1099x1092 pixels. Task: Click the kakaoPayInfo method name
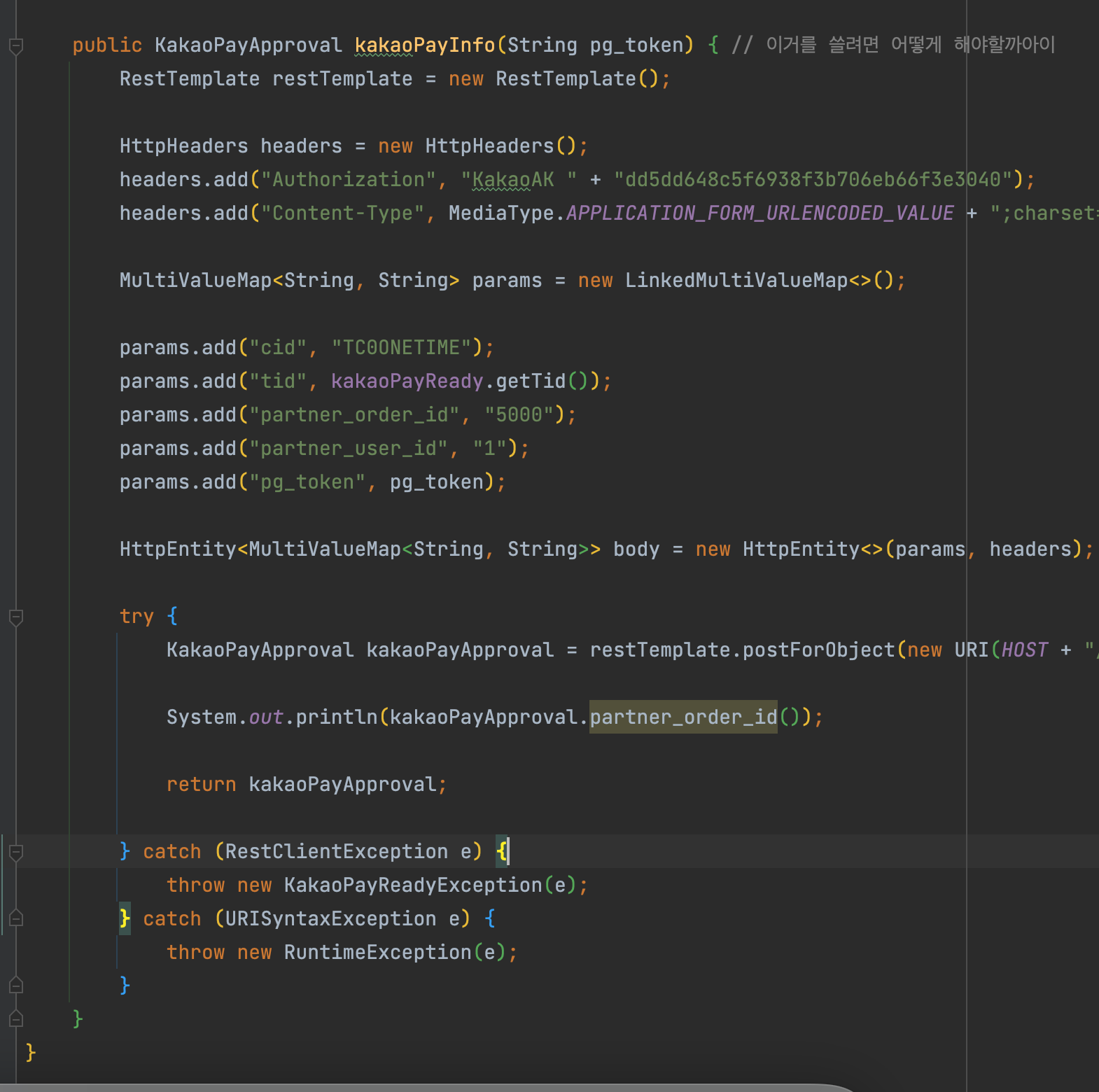click(425, 45)
